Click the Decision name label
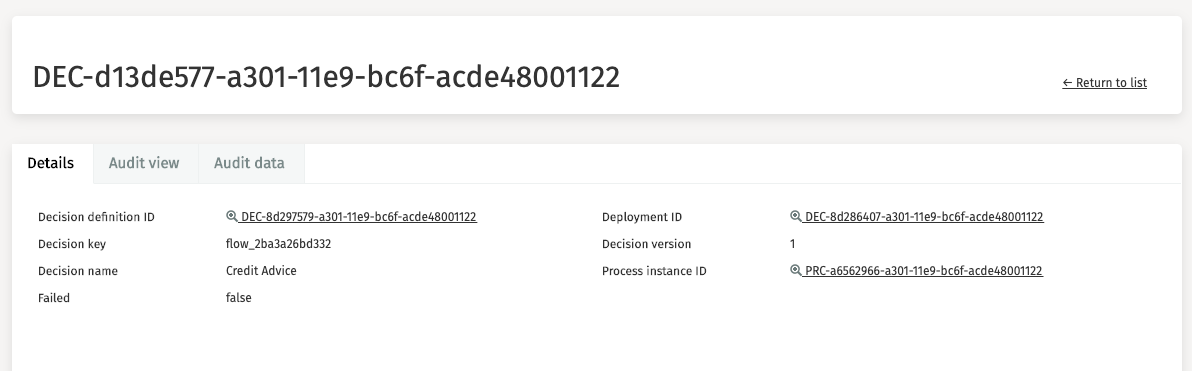This screenshot has width=1192, height=371. pos(78,271)
